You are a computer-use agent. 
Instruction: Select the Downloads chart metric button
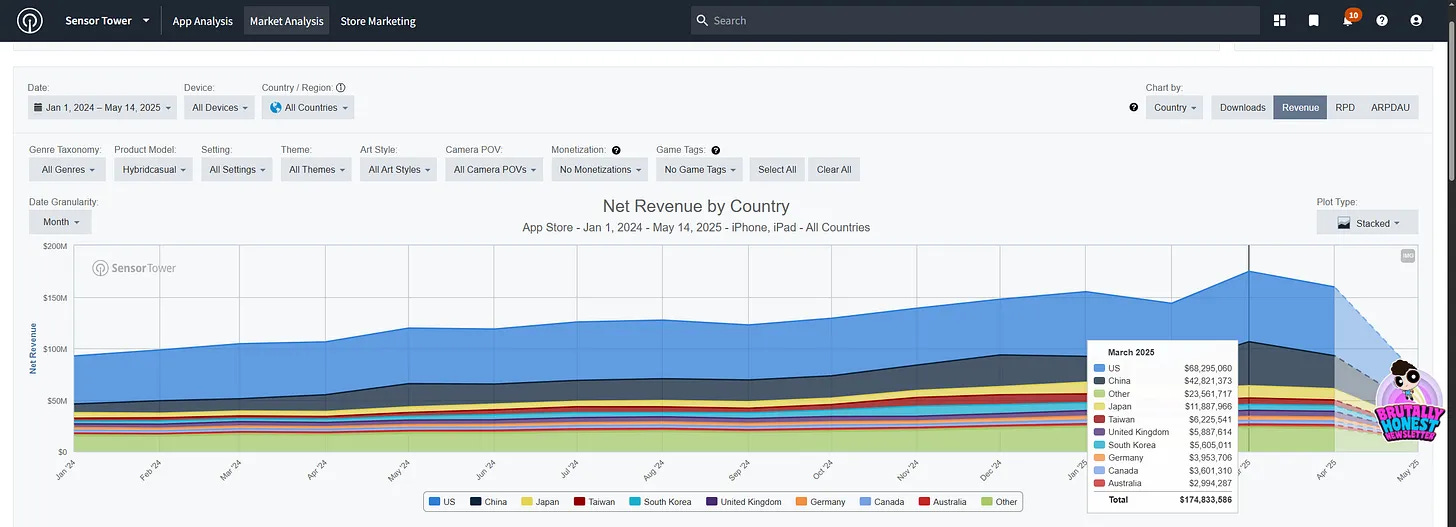point(1242,107)
